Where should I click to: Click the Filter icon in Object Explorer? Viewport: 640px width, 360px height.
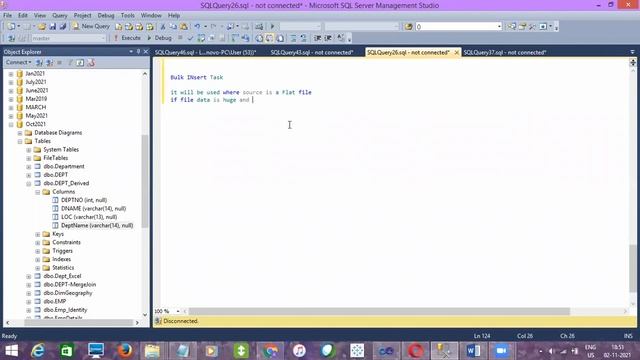(70, 62)
